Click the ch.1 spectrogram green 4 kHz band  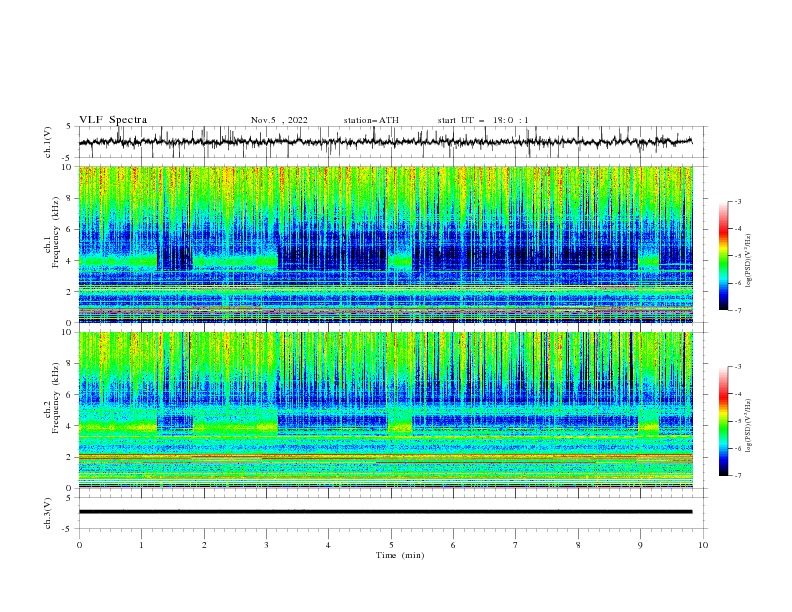point(119,261)
